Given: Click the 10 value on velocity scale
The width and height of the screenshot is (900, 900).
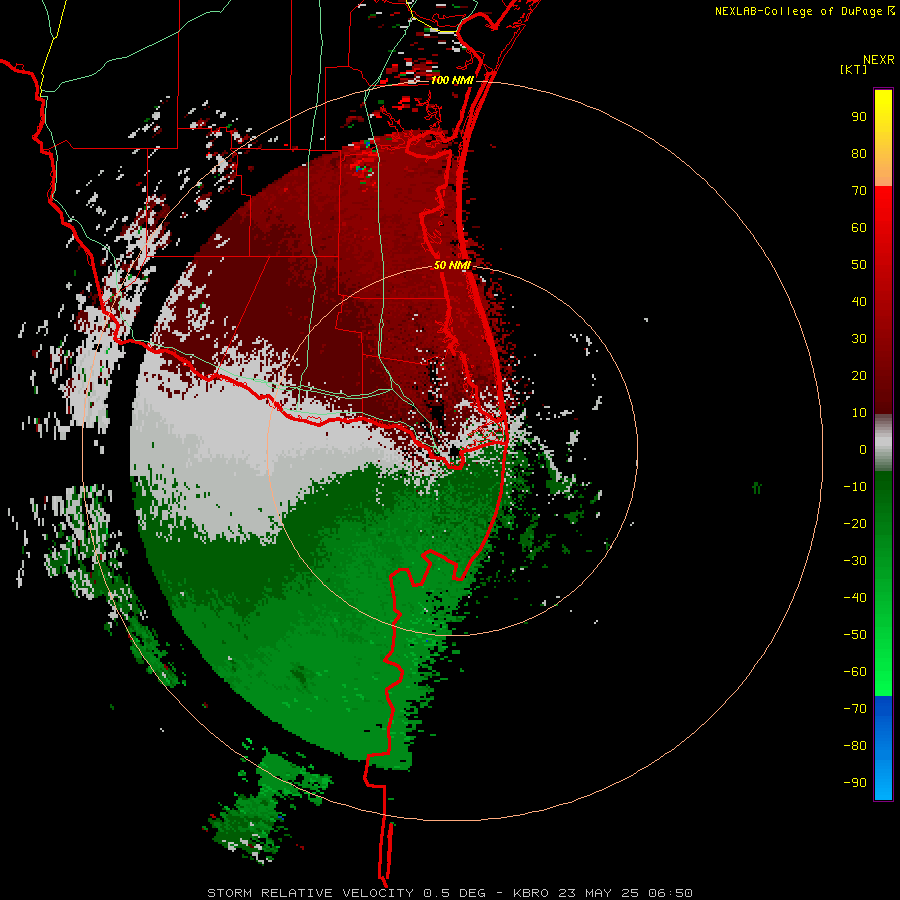Looking at the screenshot, I should coord(859,413).
